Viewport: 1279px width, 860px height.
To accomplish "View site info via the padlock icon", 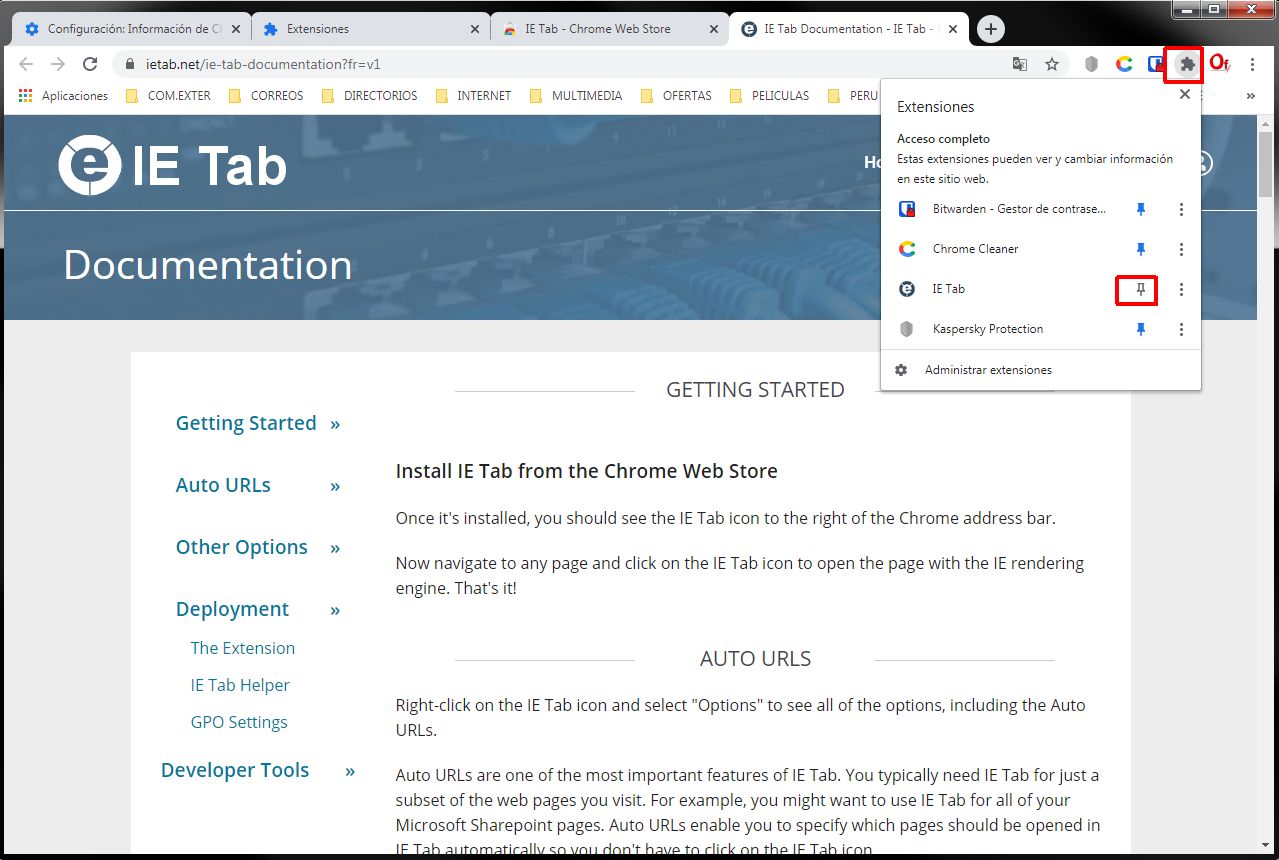I will point(129,64).
